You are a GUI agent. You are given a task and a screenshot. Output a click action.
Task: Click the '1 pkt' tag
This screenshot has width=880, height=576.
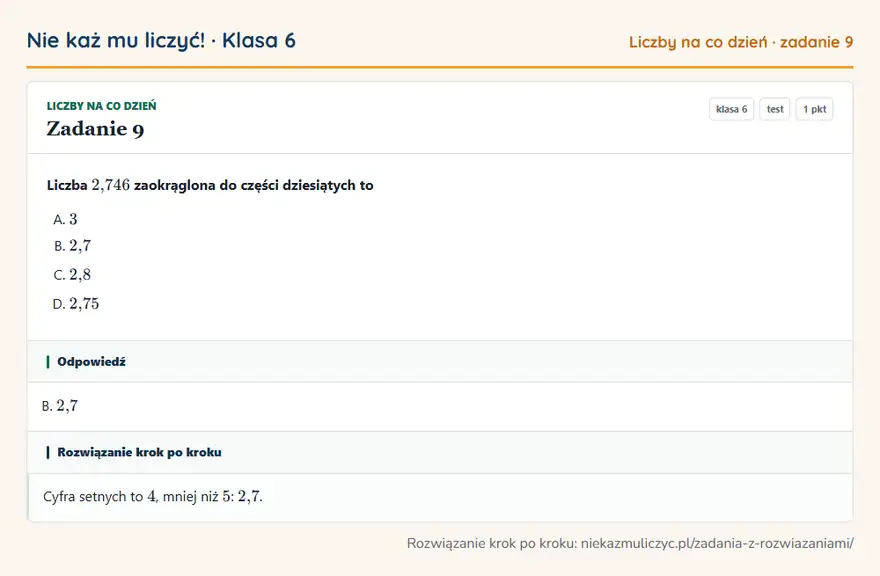pos(814,109)
